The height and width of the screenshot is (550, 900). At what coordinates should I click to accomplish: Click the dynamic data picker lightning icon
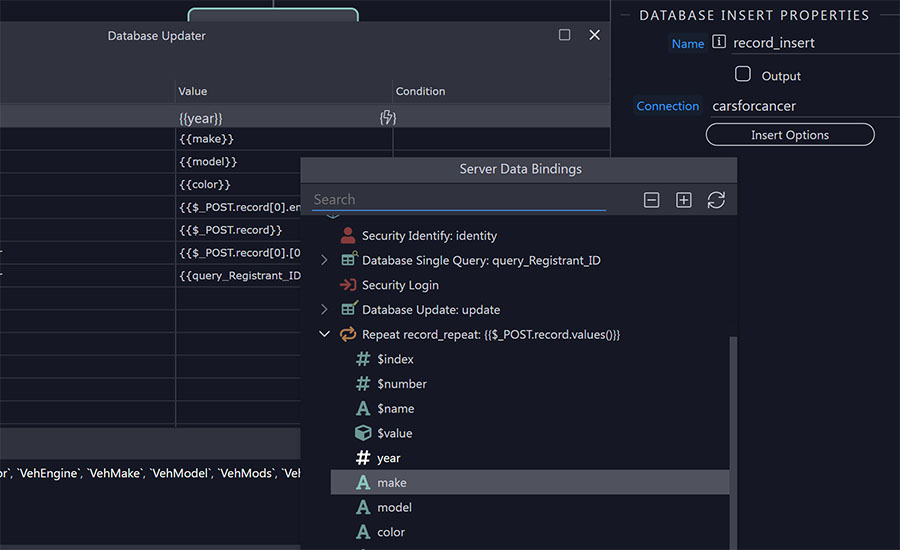387,118
